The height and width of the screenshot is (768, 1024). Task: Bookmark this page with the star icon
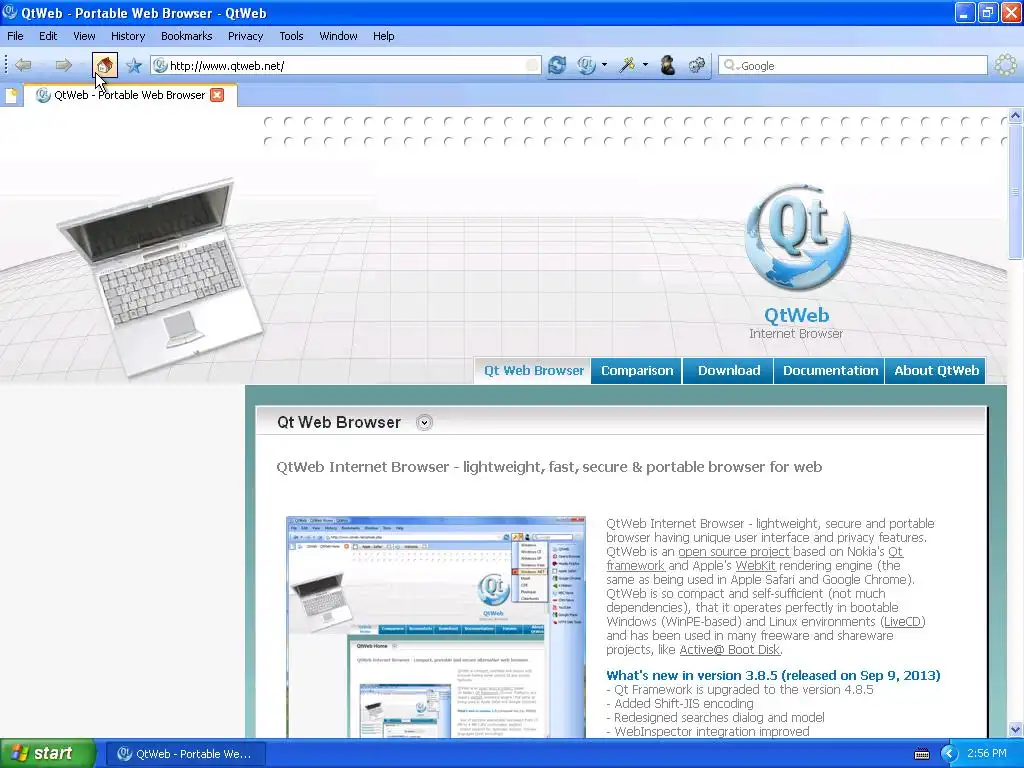pos(134,65)
